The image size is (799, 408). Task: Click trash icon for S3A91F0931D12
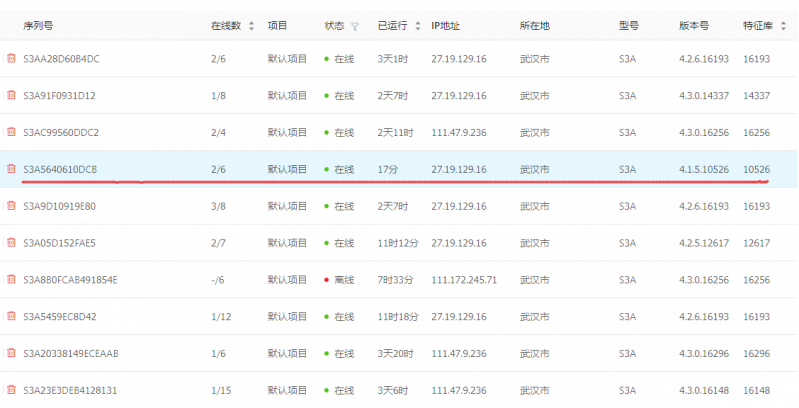(11, 96)
